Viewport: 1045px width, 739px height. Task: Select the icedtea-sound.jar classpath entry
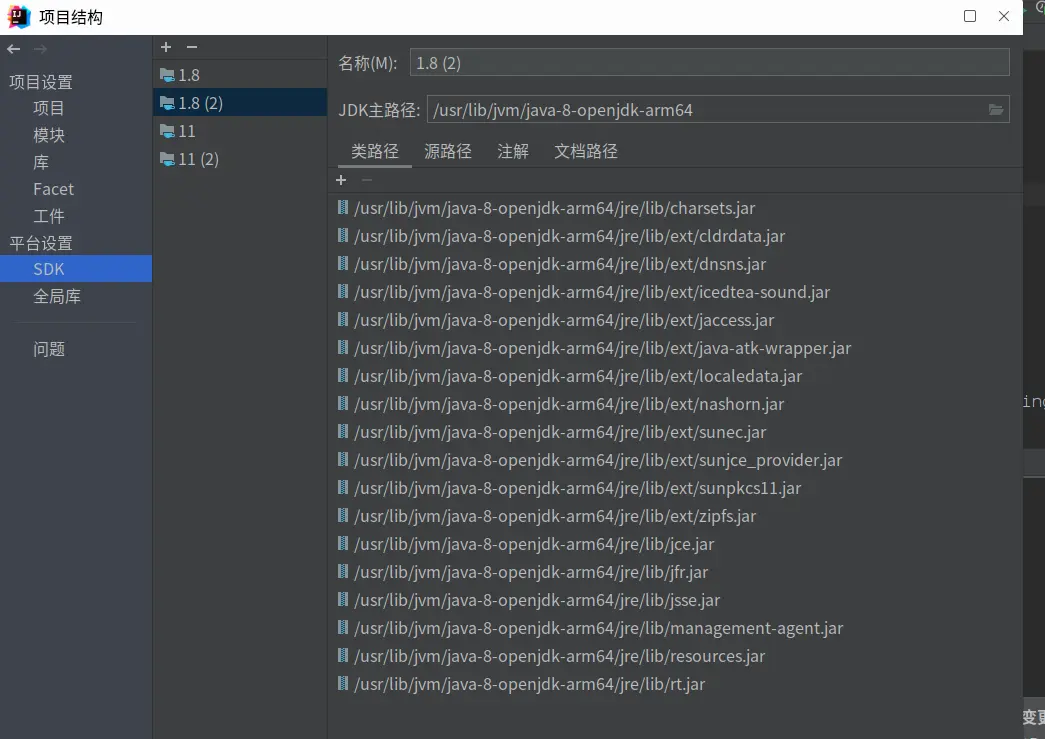coord(676,292)
